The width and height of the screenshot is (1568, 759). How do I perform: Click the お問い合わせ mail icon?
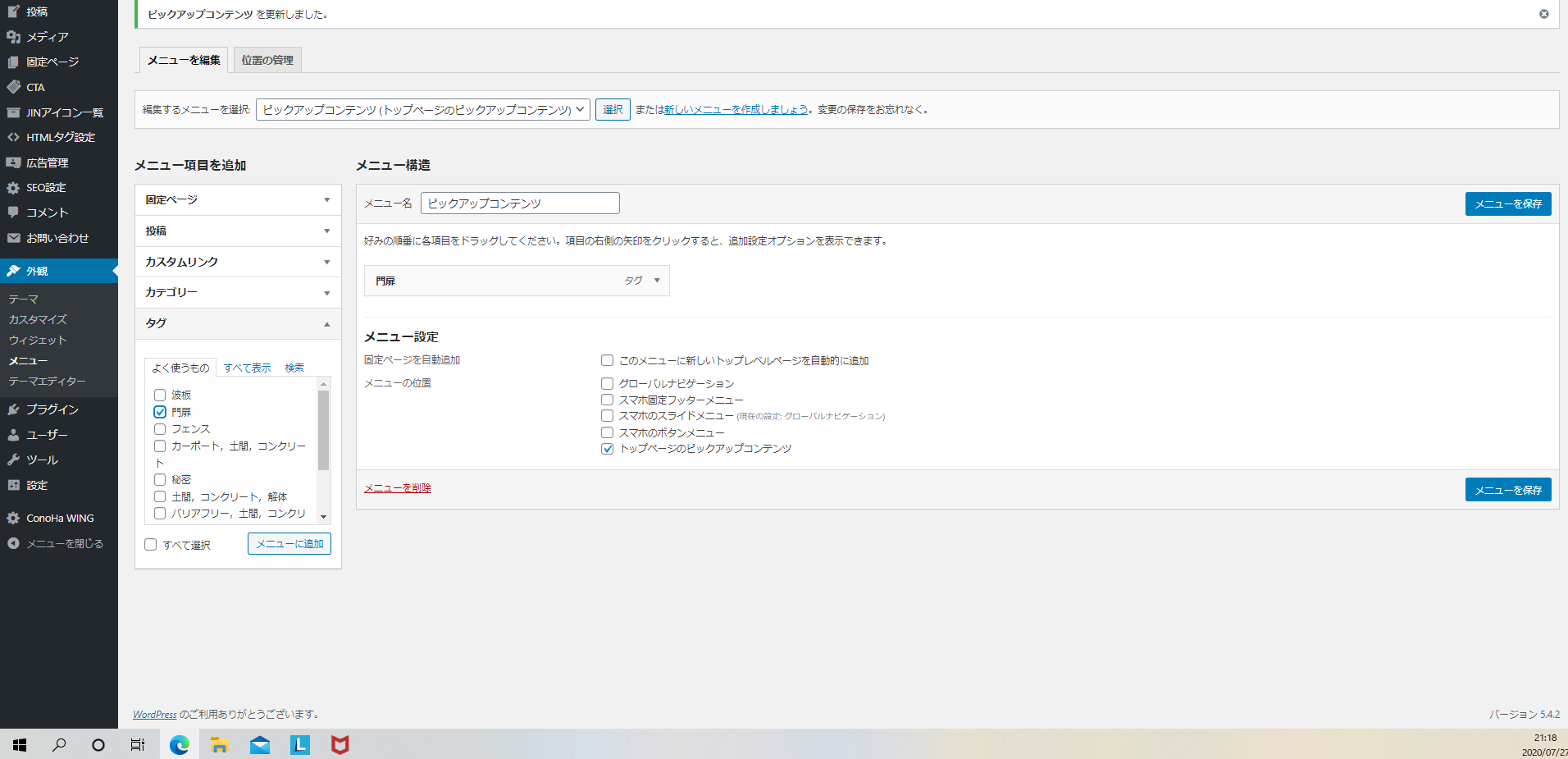13,238
